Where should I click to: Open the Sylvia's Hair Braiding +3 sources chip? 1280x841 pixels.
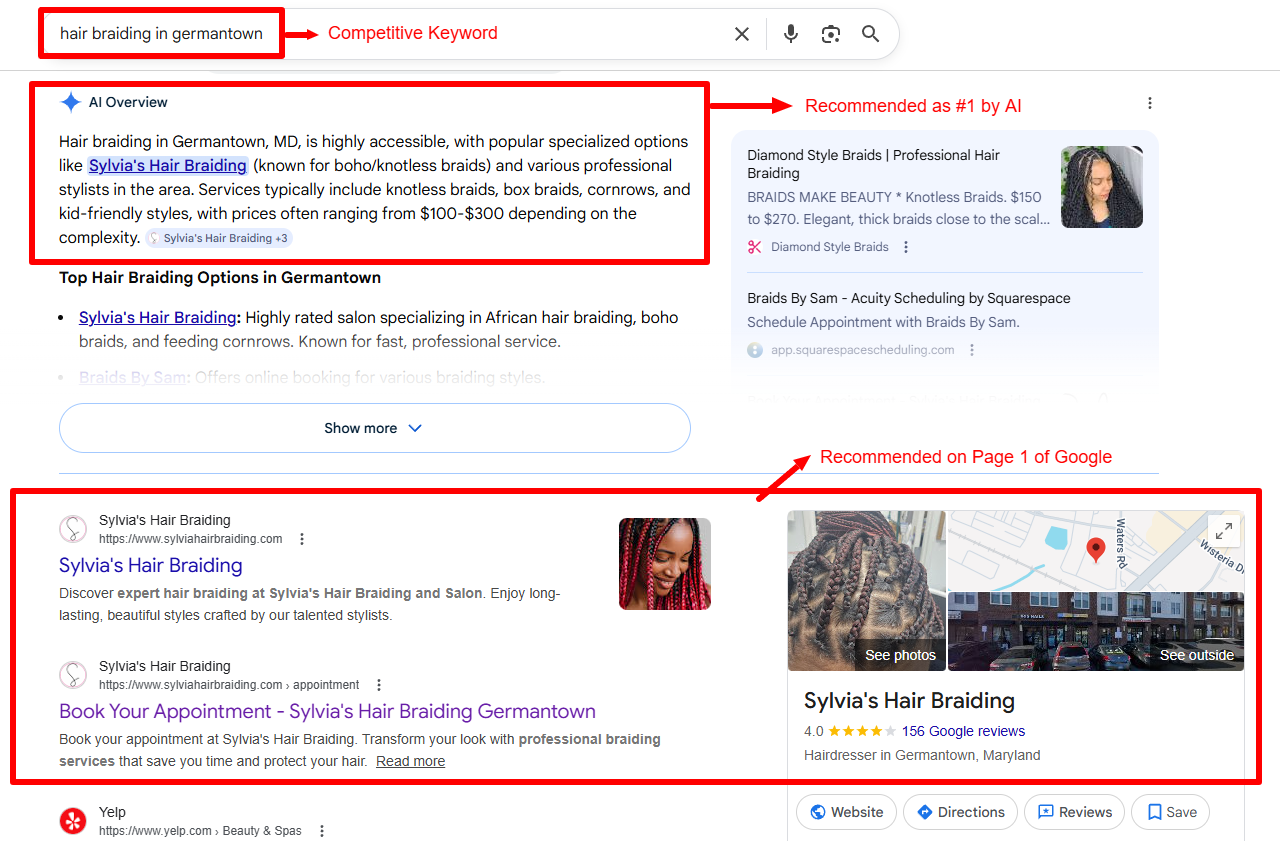219,238
